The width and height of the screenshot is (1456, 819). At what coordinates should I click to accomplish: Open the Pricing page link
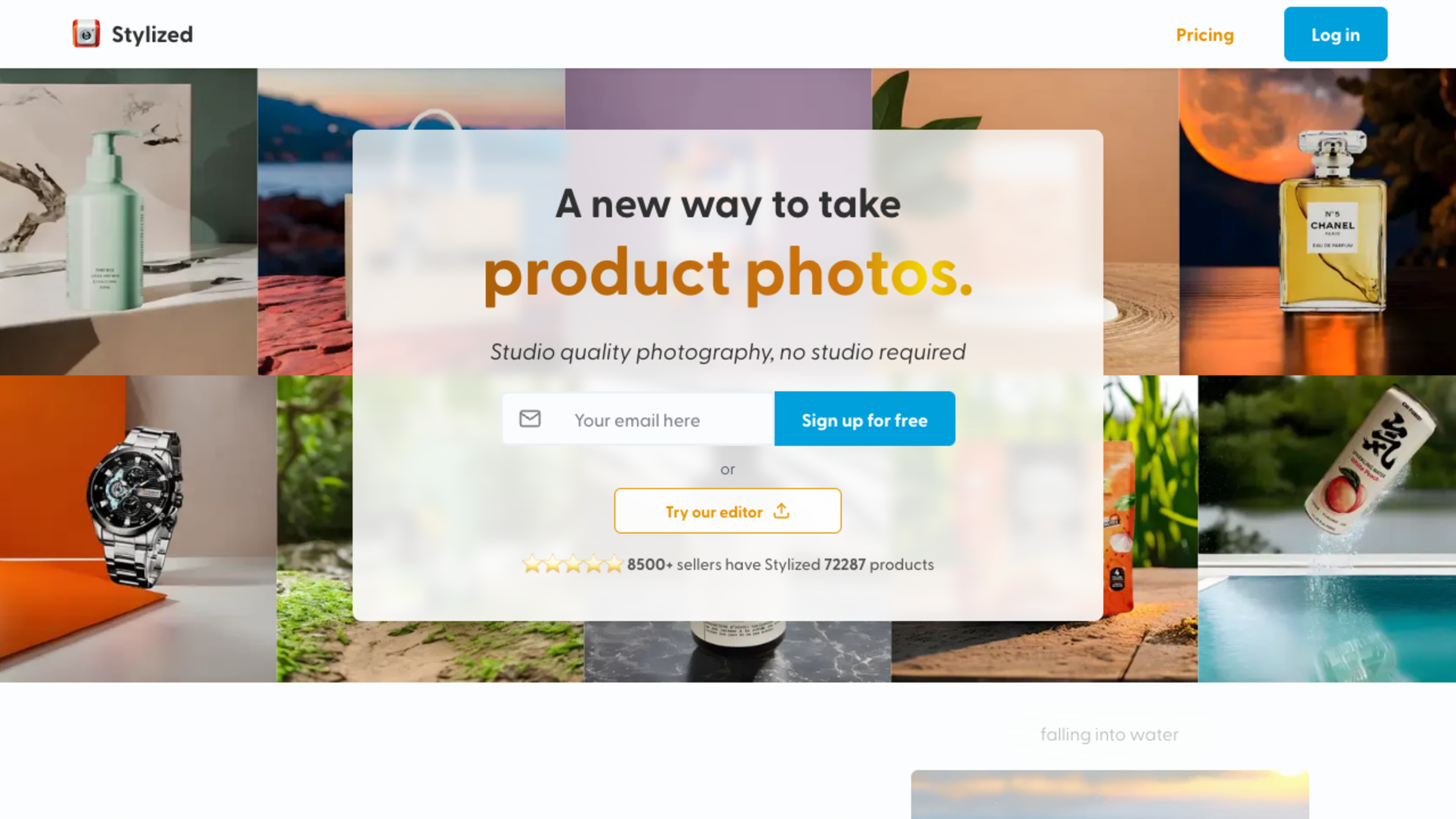pyautogui.click(x=1205, y=35)
